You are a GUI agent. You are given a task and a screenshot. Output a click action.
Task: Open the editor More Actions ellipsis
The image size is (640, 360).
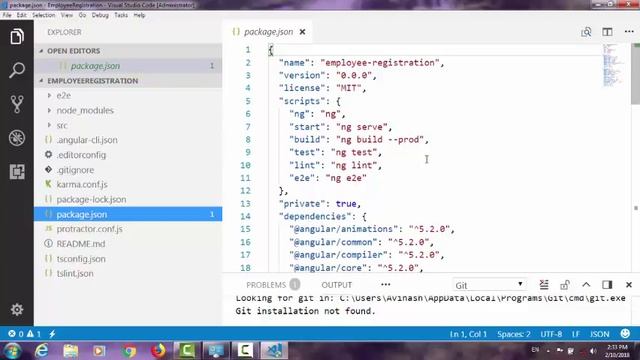point(629,31)
